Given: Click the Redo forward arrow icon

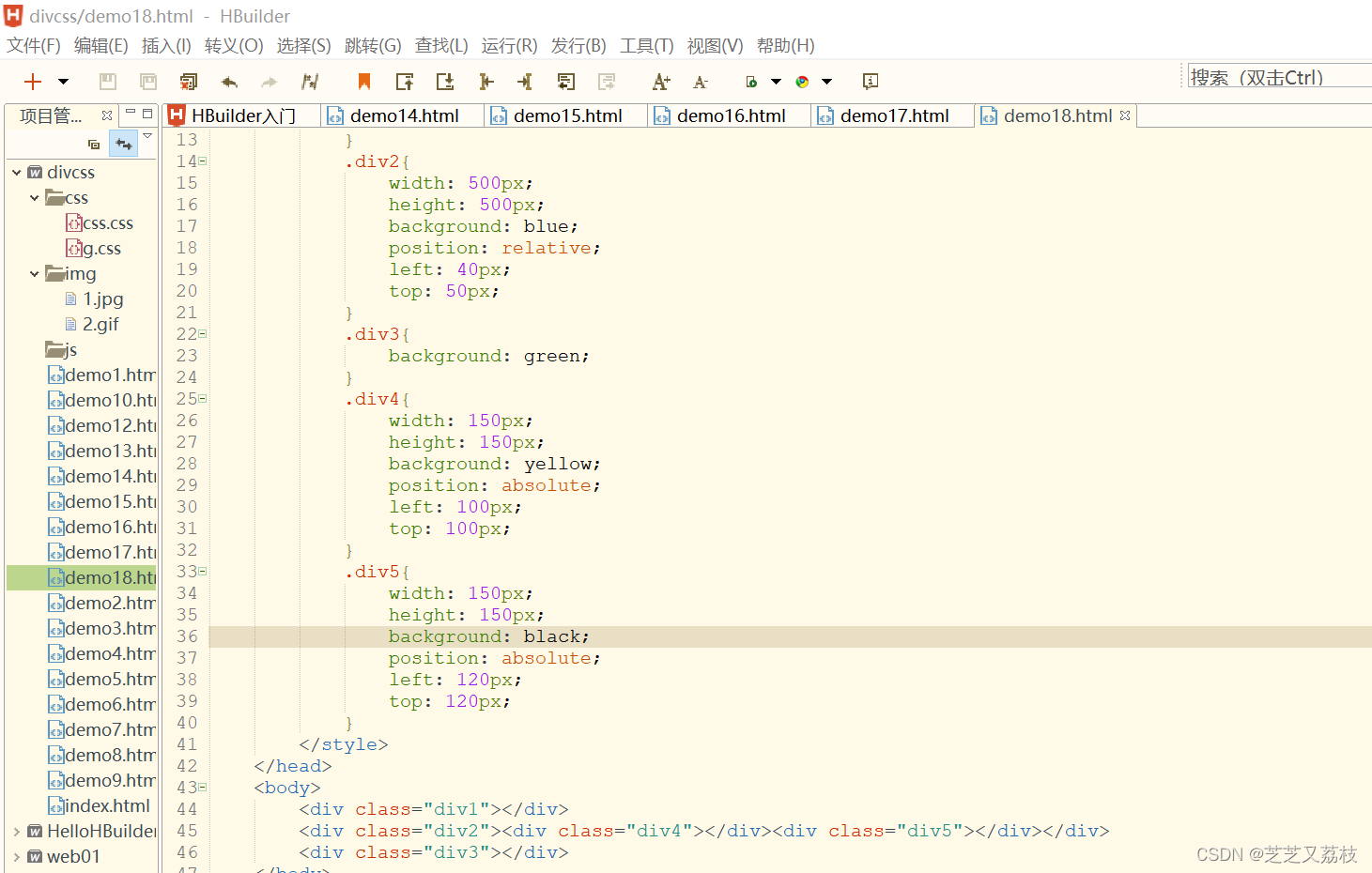Looking at the screenshot, I should 270,82.
